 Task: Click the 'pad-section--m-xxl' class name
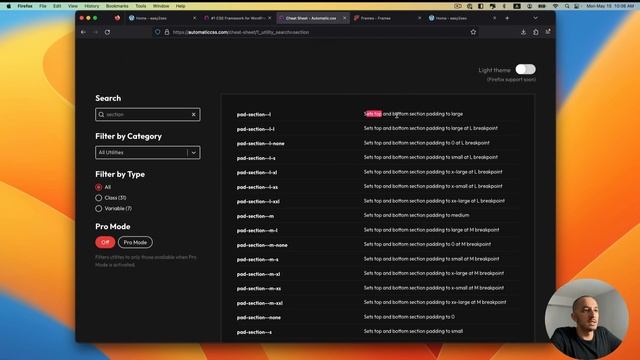pos(260,303)
